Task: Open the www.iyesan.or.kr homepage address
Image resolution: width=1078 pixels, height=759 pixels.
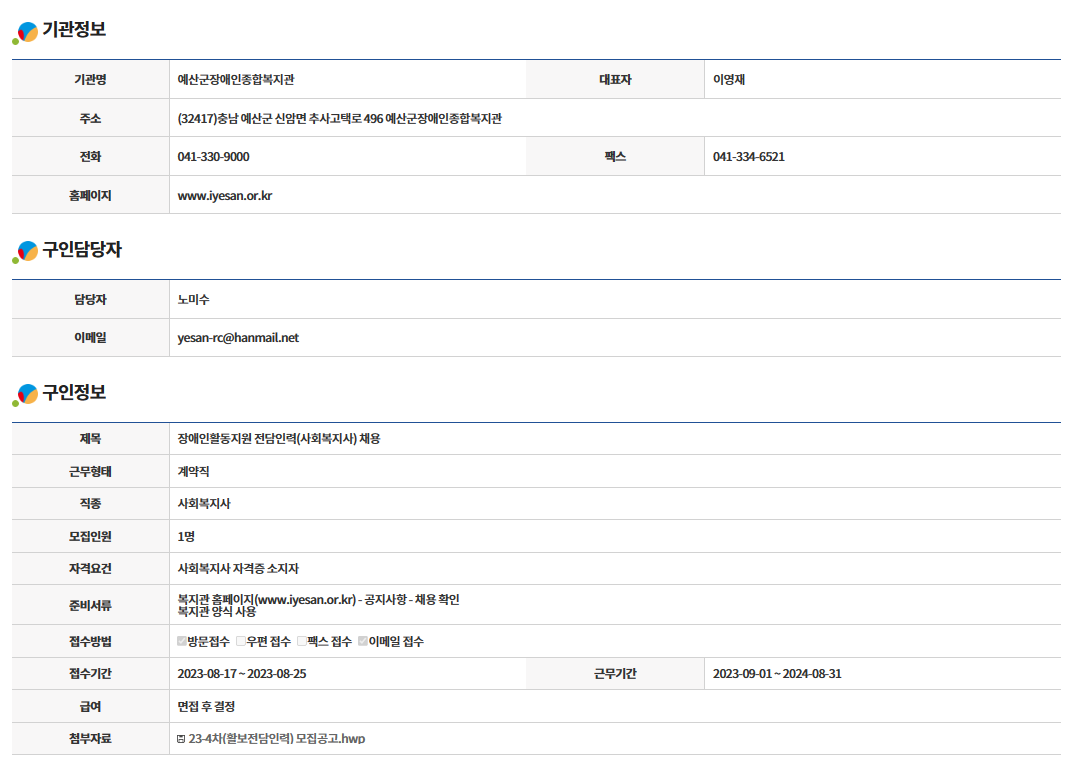Action: (x=224, y=196)
